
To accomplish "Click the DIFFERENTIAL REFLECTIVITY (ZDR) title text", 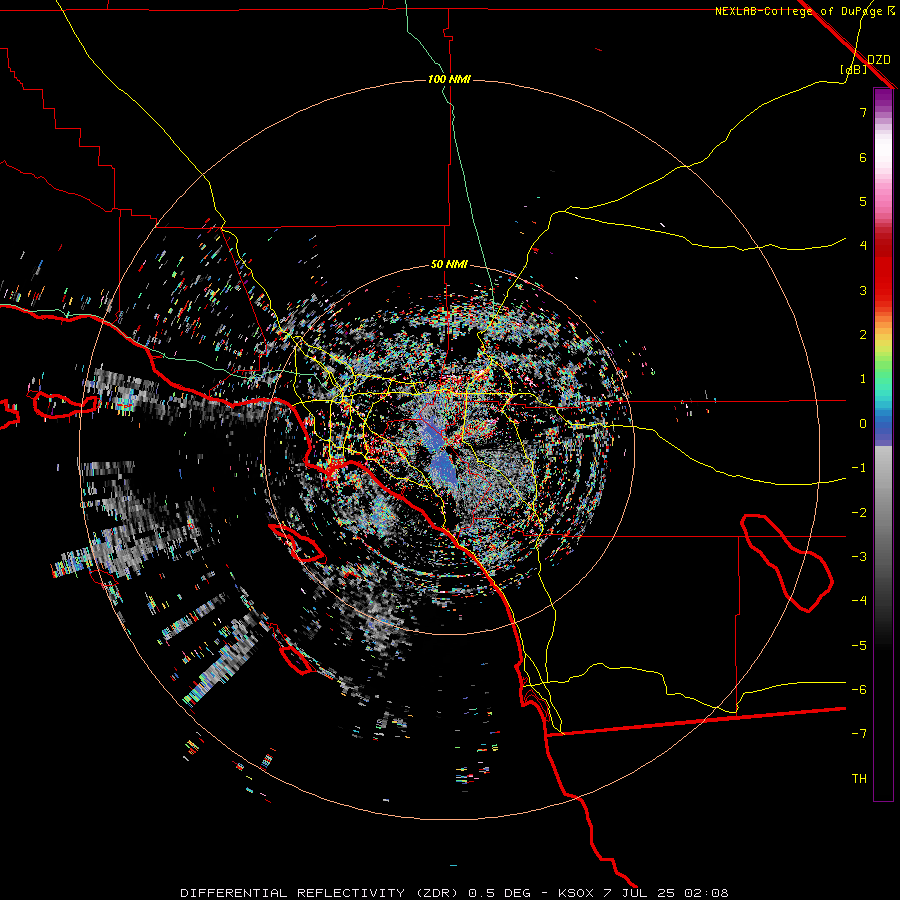I will coord(319,893).
